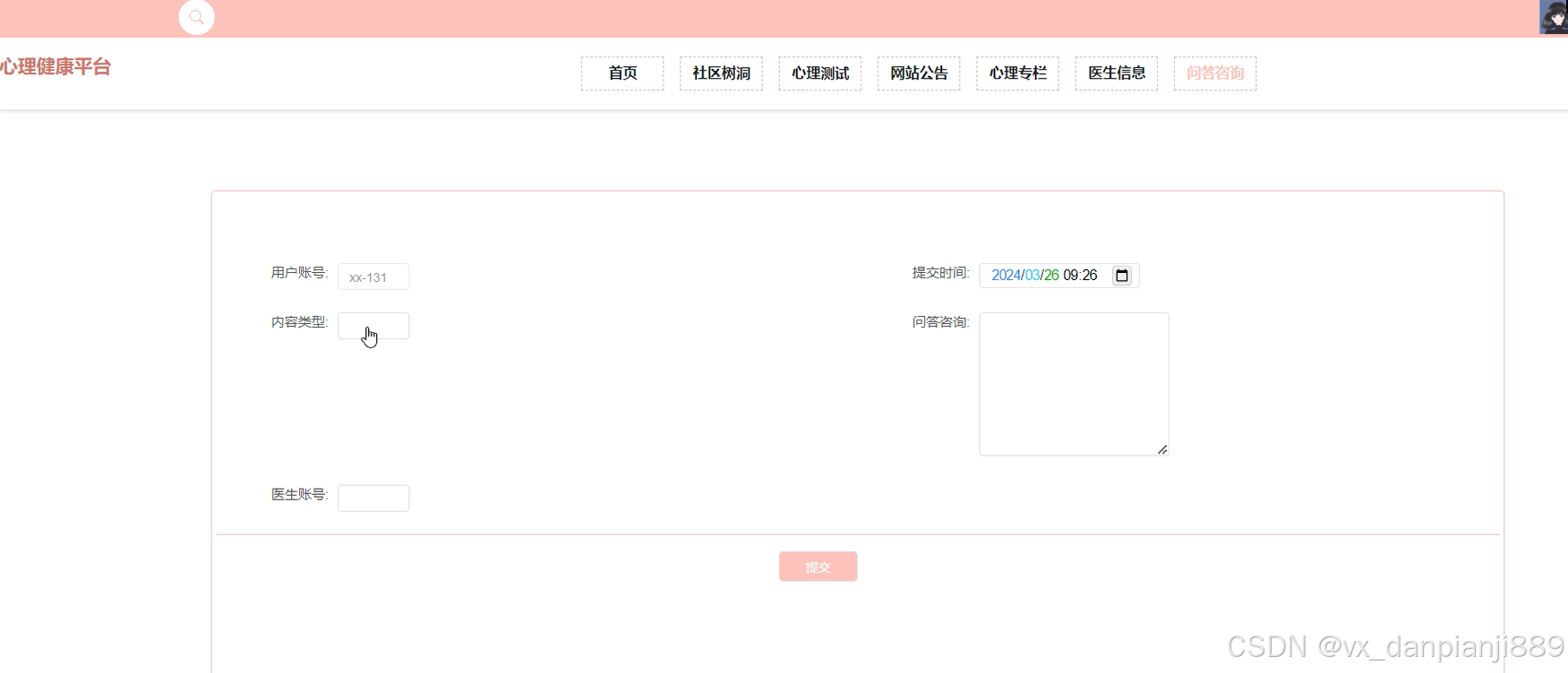Open the 网站公告 menu item
Viewport: 1568px width, 673px height.
click(x=919, y=73)
